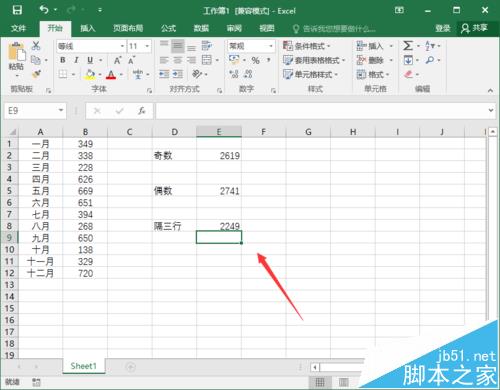Click the Sign in link
The height and width of the screenshot is (390, 500).
[443, 28]
